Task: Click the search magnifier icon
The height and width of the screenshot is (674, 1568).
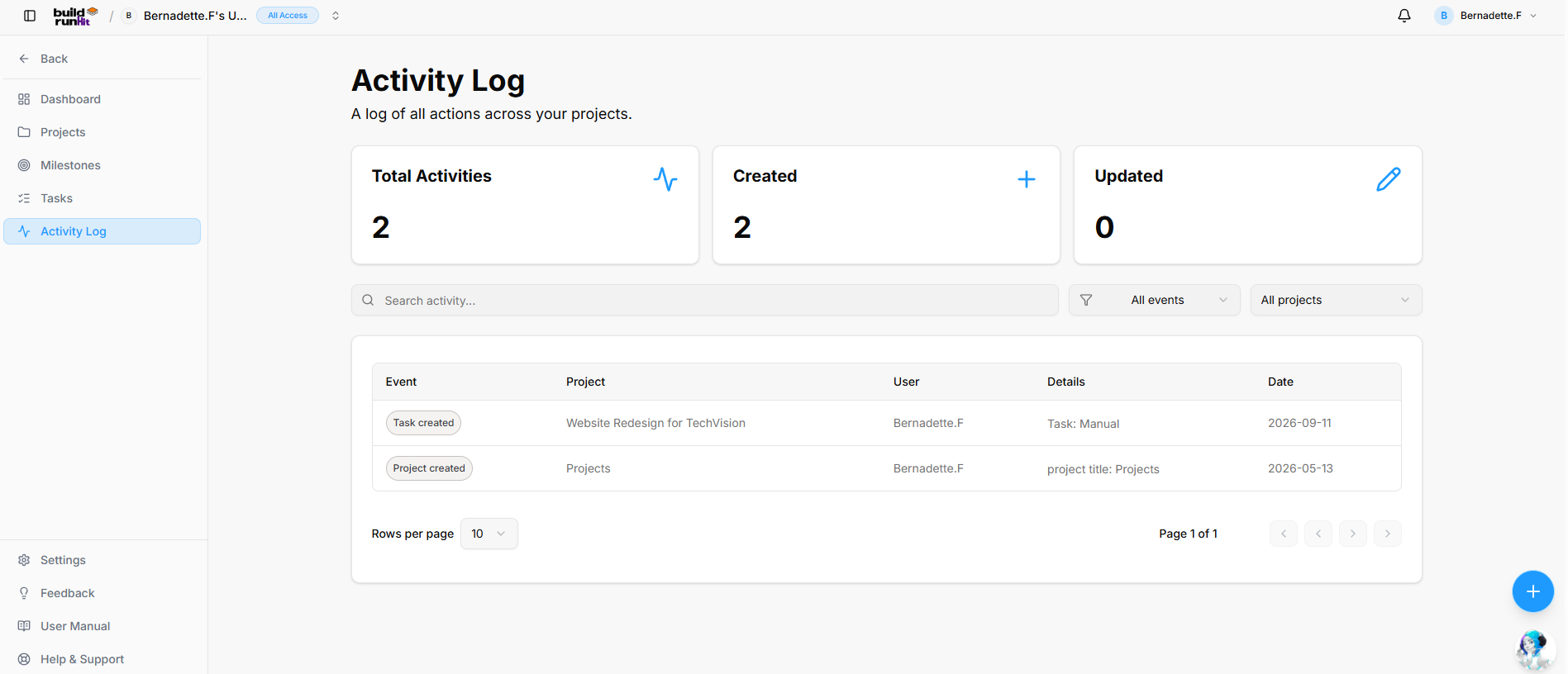Action: click(368, 300)
